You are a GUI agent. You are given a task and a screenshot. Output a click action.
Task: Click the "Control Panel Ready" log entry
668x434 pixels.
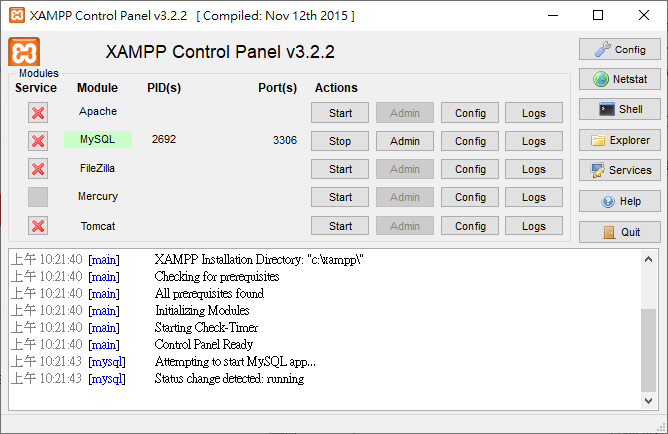click(204, 344)
